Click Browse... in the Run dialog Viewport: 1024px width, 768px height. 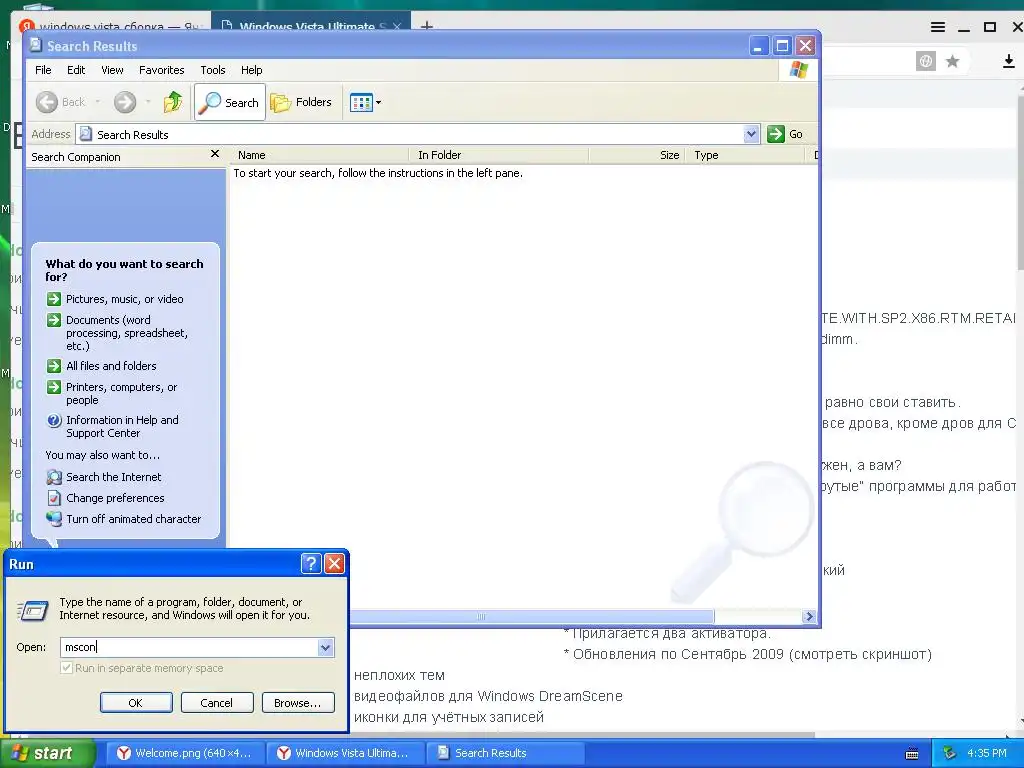tap(298, 703)
